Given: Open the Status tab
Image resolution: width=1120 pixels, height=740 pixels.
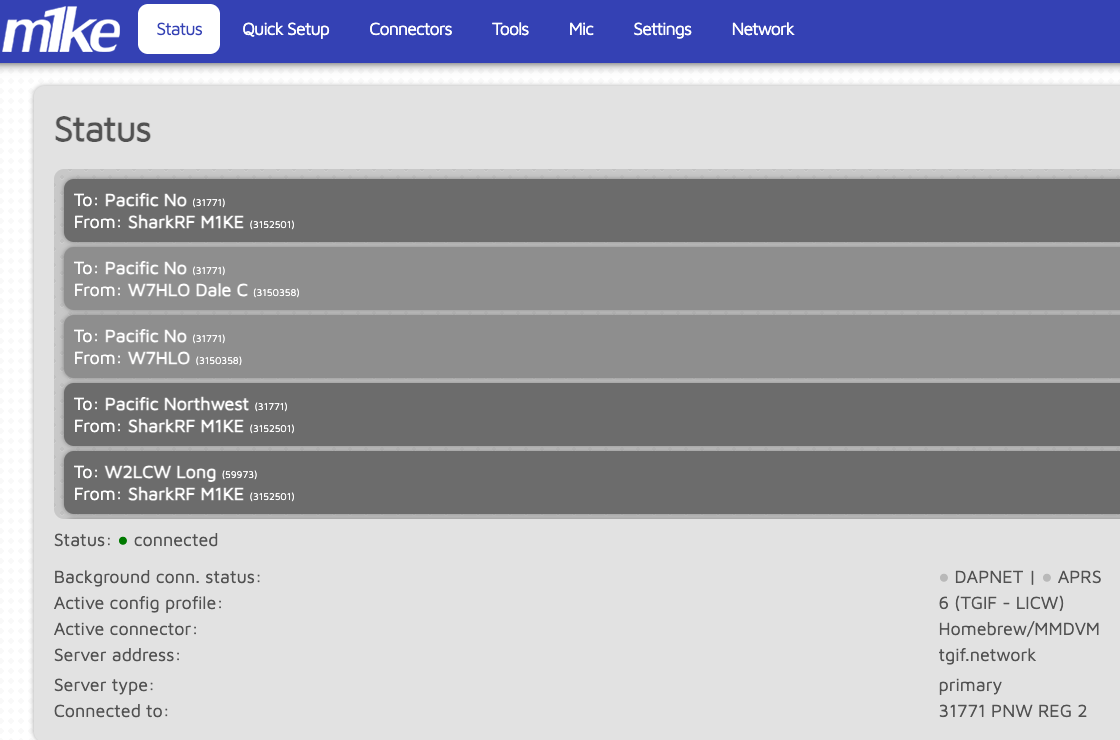Looking at the screenshot, I should click(x=179, y=29).
